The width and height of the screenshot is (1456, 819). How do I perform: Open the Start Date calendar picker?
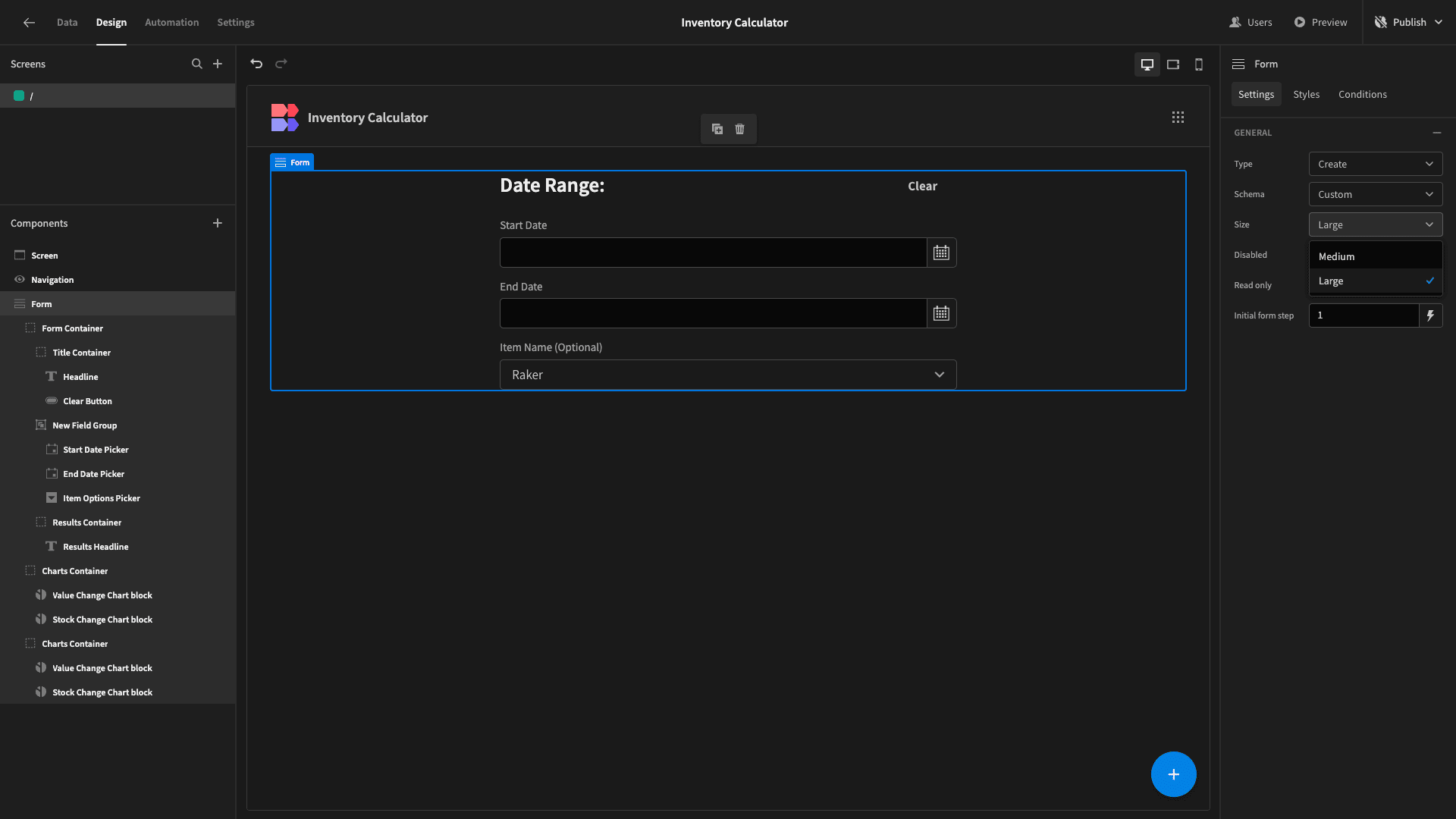point(941,253)
